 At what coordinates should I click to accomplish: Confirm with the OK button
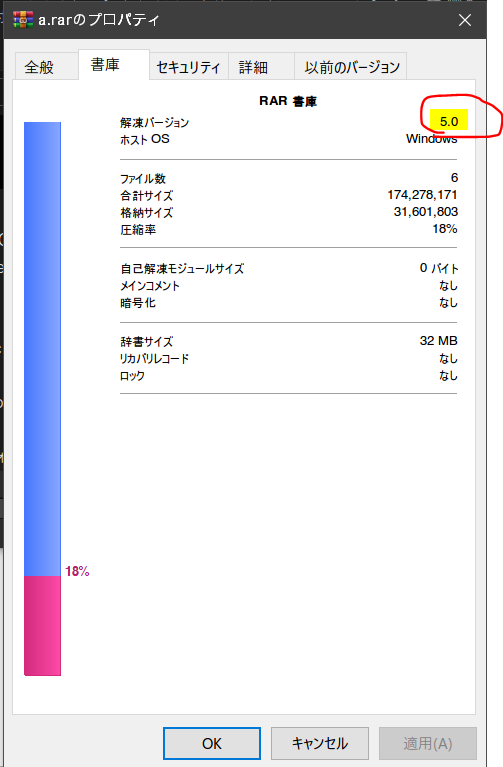tap(212, 744)
